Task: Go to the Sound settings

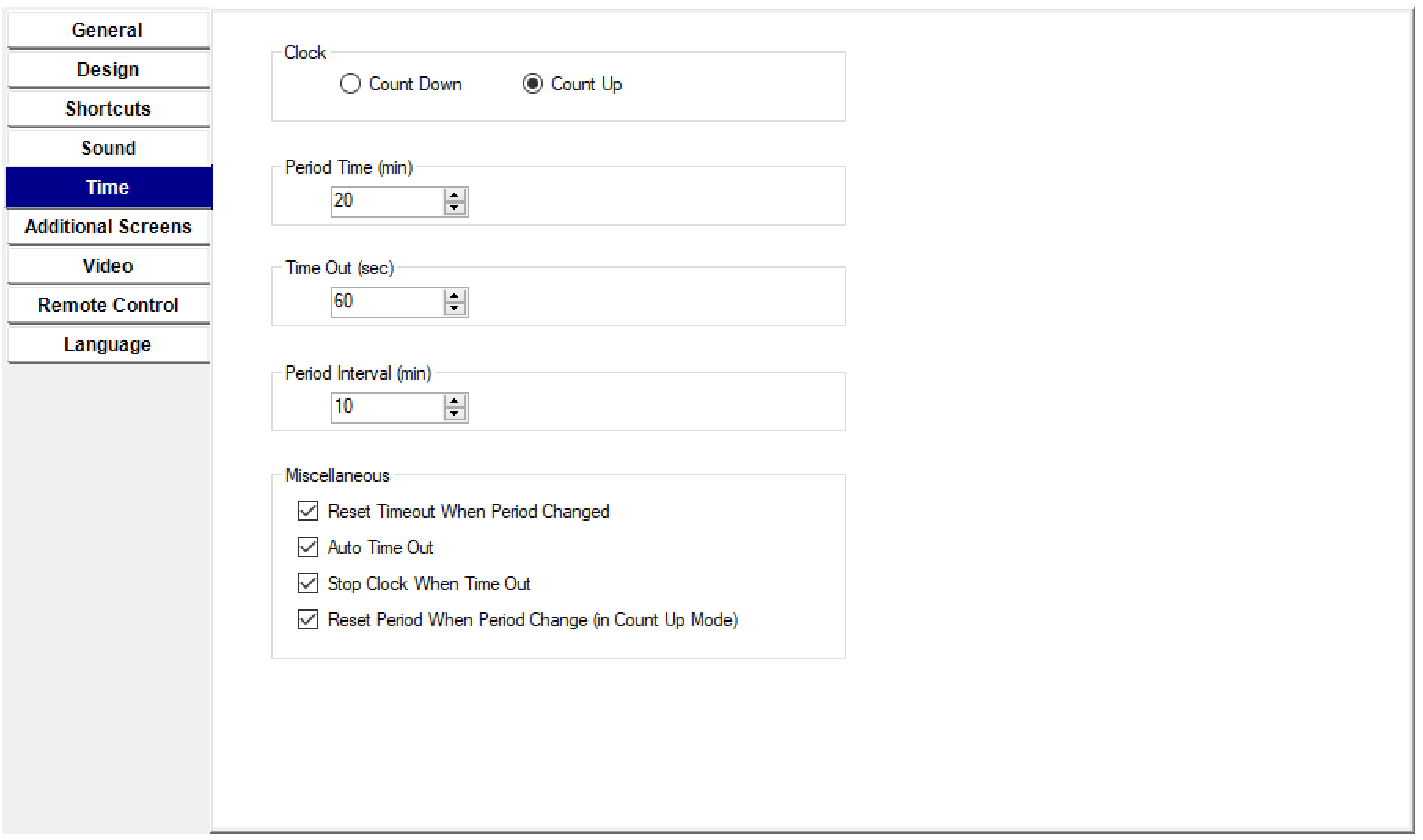Action: coord(108,149)
